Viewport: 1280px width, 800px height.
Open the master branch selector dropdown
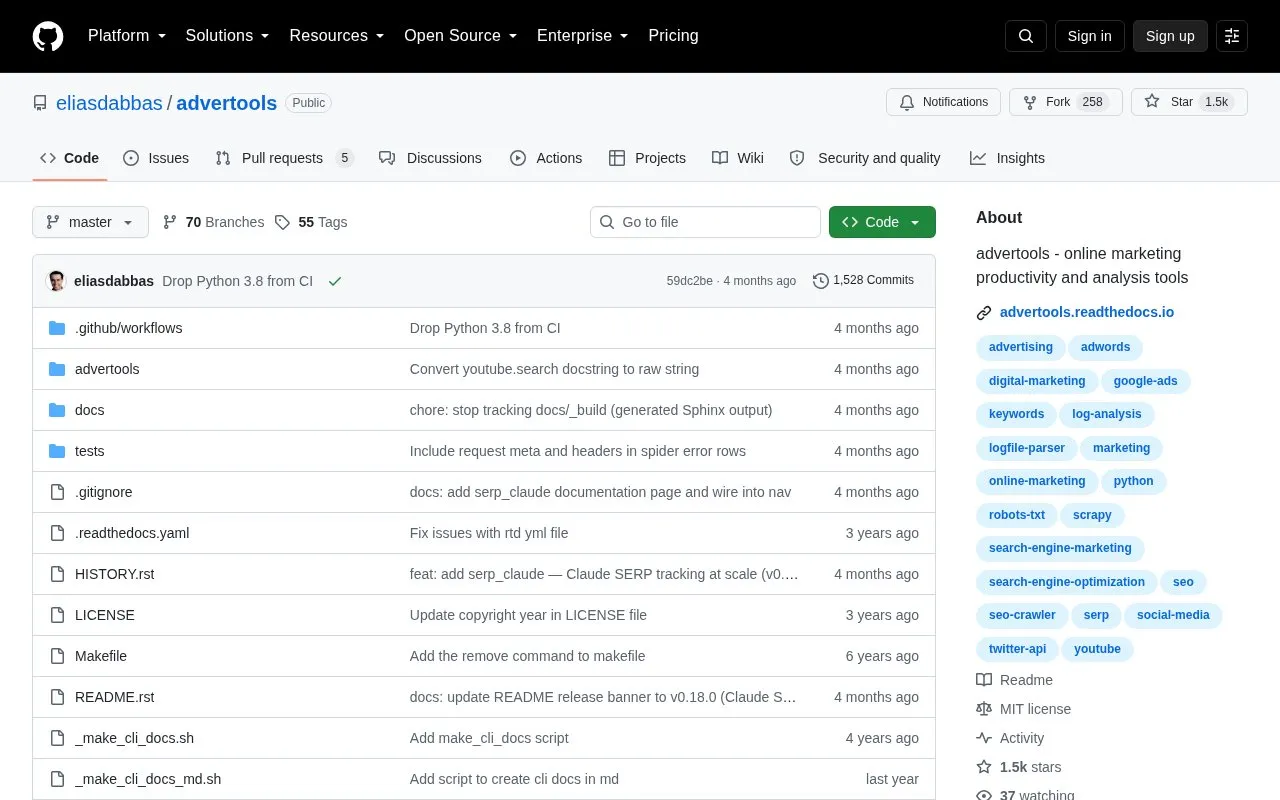pyautogui.click(x=90, y=222)
